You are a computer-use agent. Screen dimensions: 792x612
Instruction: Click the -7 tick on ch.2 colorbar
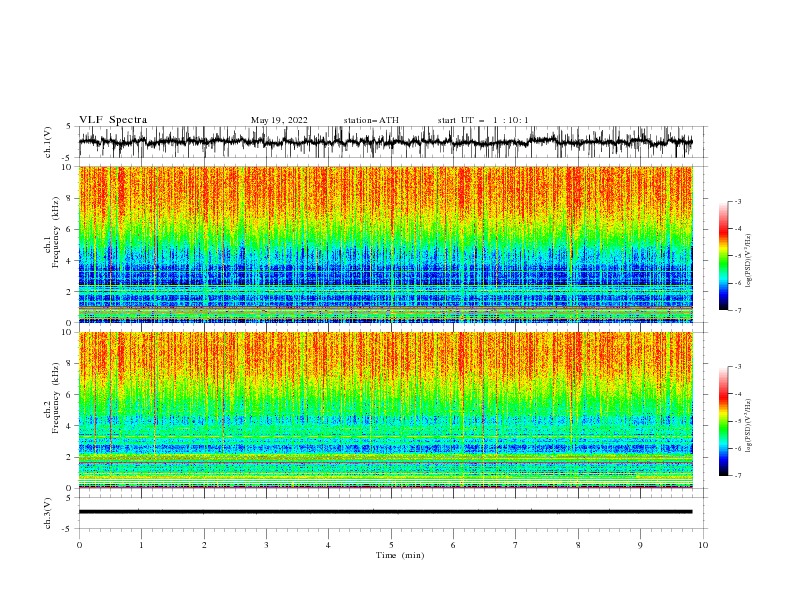click(737, 475)
